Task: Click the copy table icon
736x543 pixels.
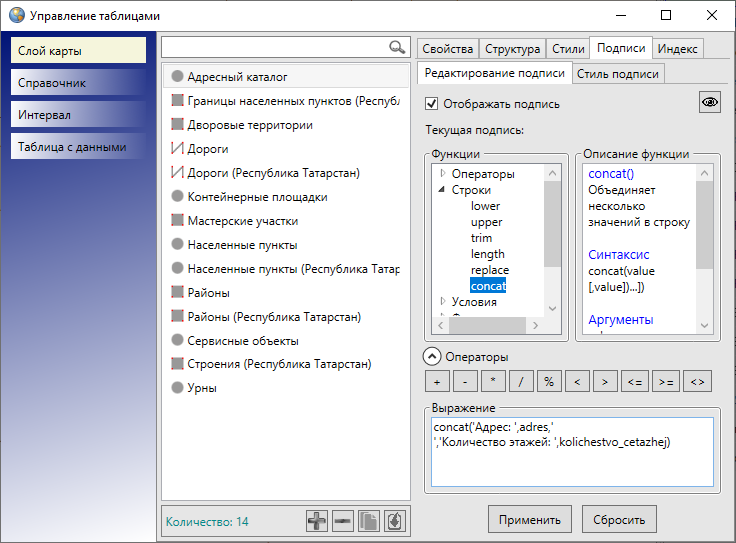Action: pyautogui.click(x=369, y=521)
